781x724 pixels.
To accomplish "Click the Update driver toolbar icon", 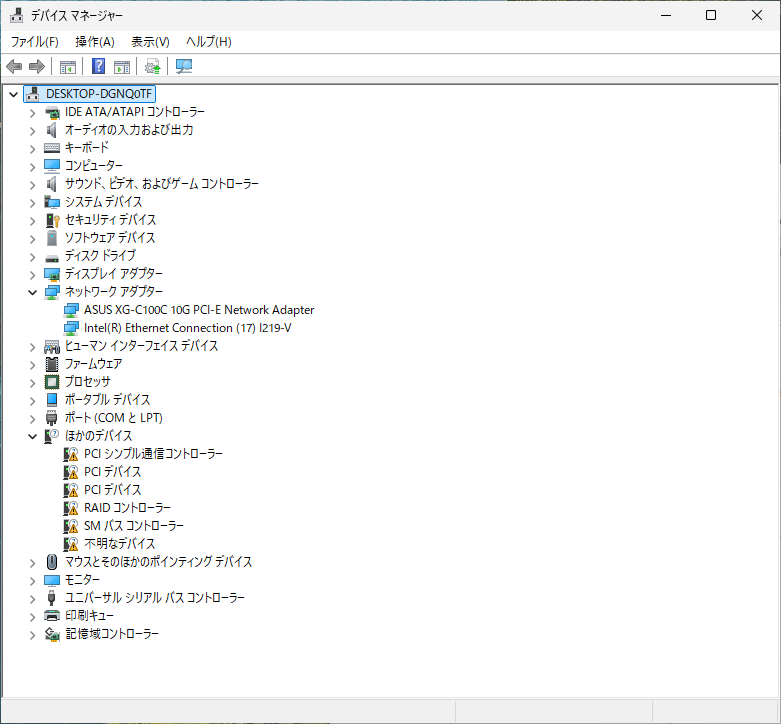I will [152, 66].
